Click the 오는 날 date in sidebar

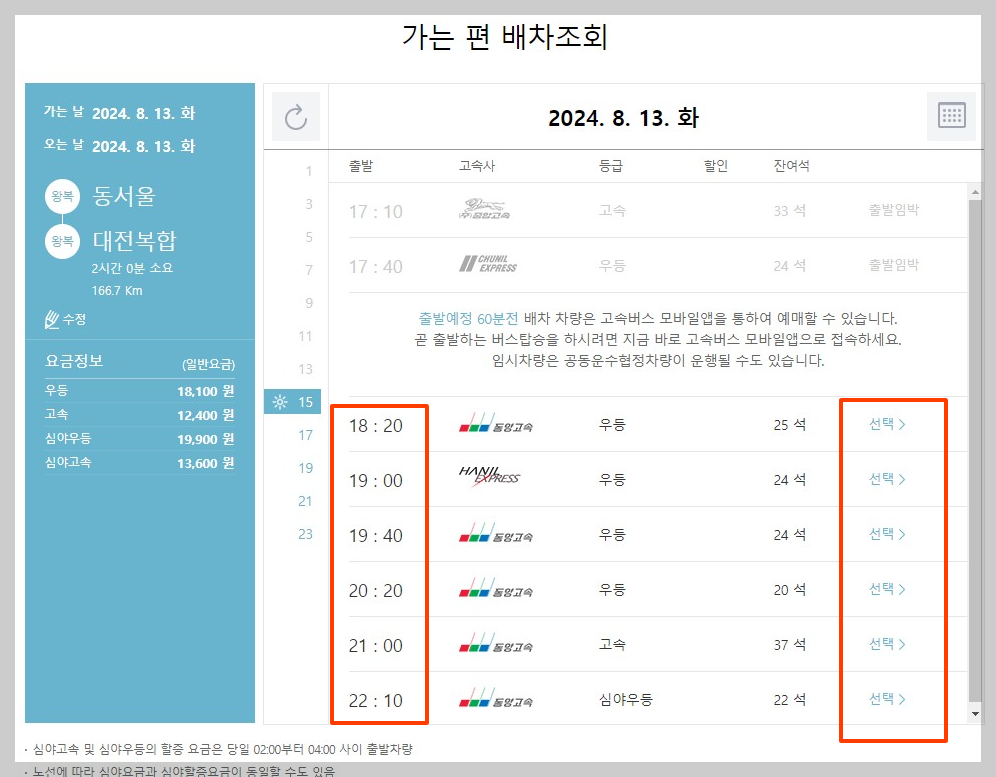pos(144,146)
